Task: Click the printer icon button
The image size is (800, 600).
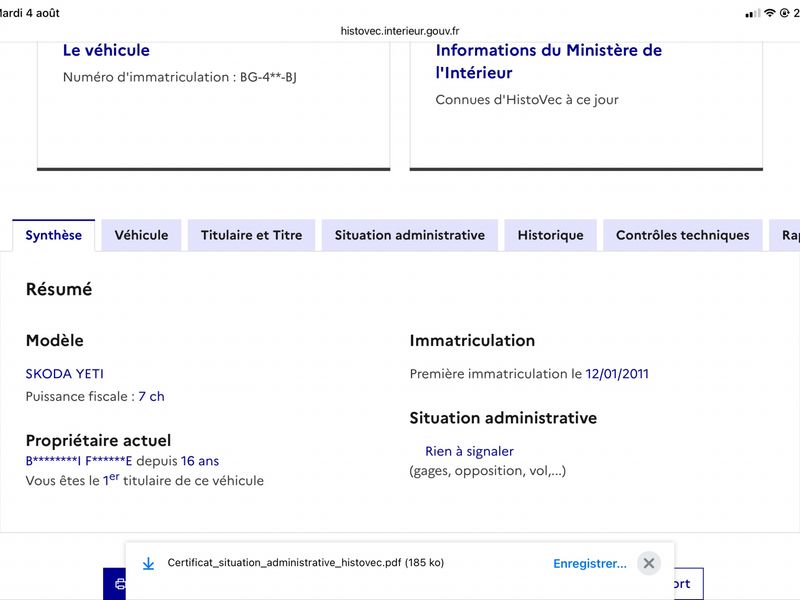Action: pyautogui.click(x=115, y=584)
